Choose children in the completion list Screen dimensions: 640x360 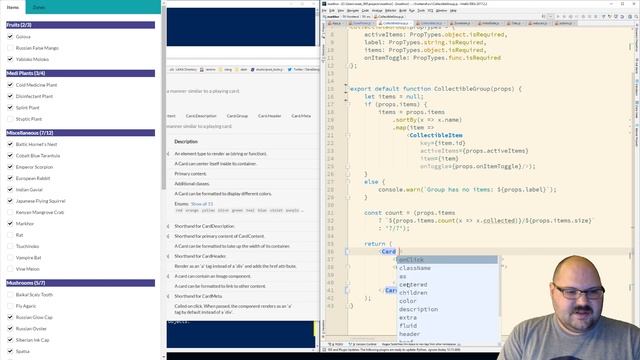pos(447,293)
